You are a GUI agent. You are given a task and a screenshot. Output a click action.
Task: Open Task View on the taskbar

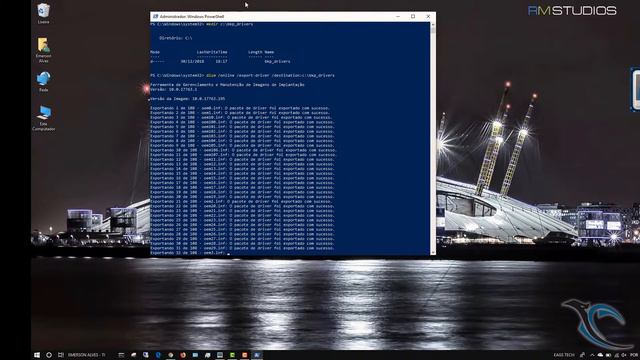[61, 355]
